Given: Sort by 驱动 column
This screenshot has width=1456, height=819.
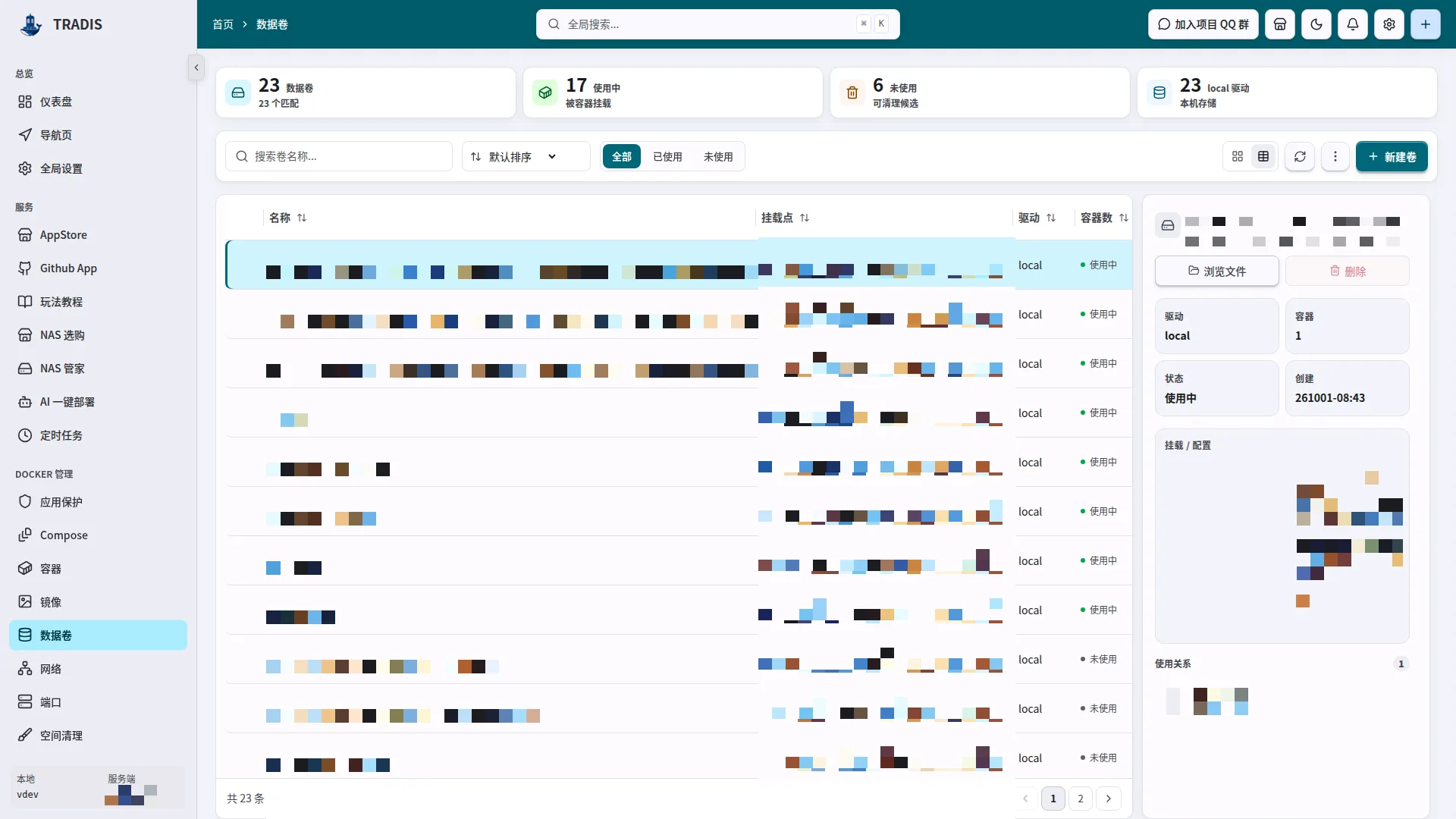Looking at the screenshot, I should click(x=1037, y=218).
